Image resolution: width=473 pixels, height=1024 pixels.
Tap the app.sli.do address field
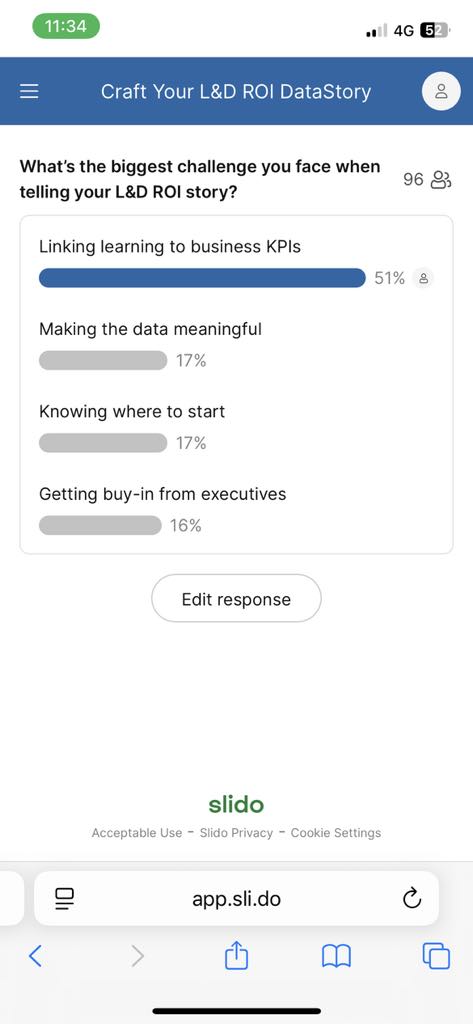[x=236, y=899]
